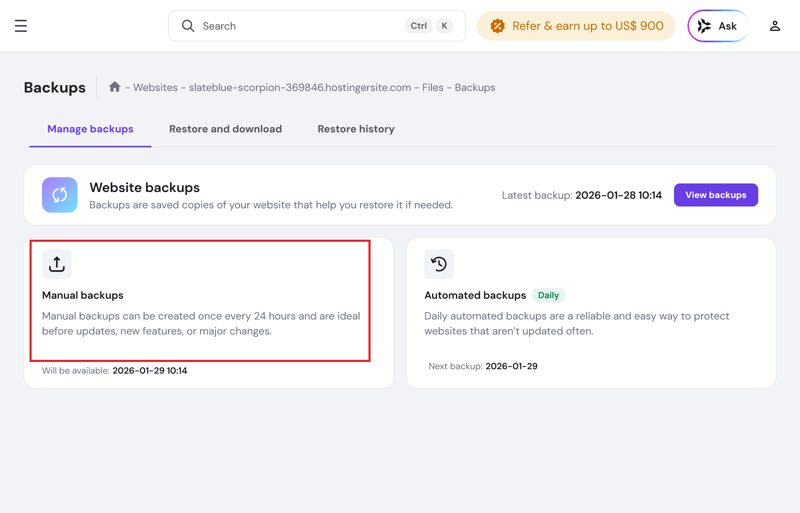Open the user profile icon
The height and width of the screenshot is (513, 800).
click(774, 26)
